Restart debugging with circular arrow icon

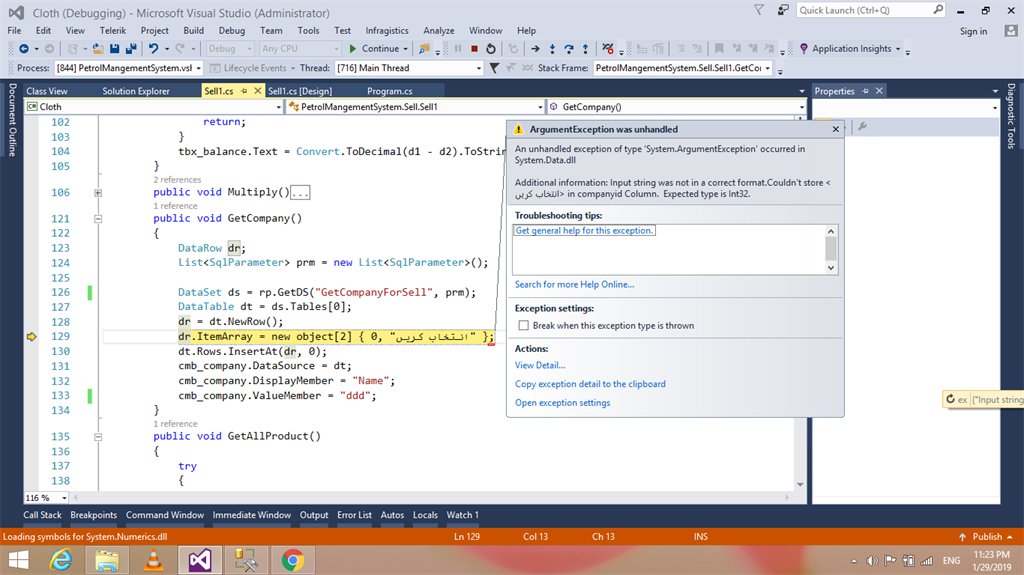[x=491, y=49]
